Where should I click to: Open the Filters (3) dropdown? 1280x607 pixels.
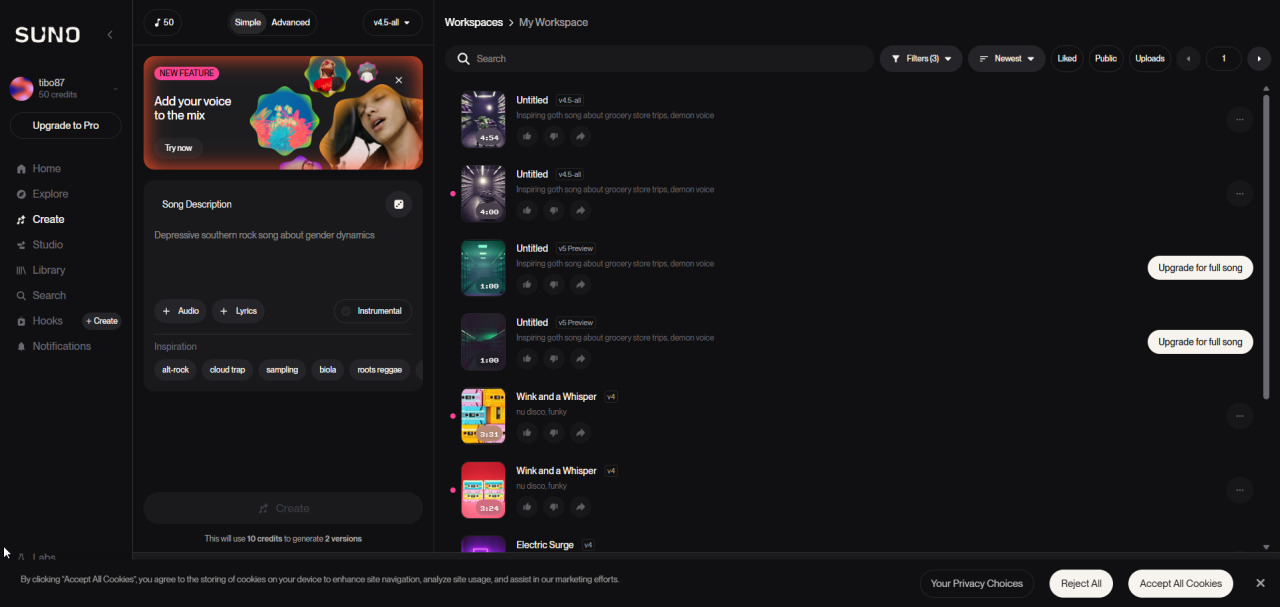[x=921, y=59]
